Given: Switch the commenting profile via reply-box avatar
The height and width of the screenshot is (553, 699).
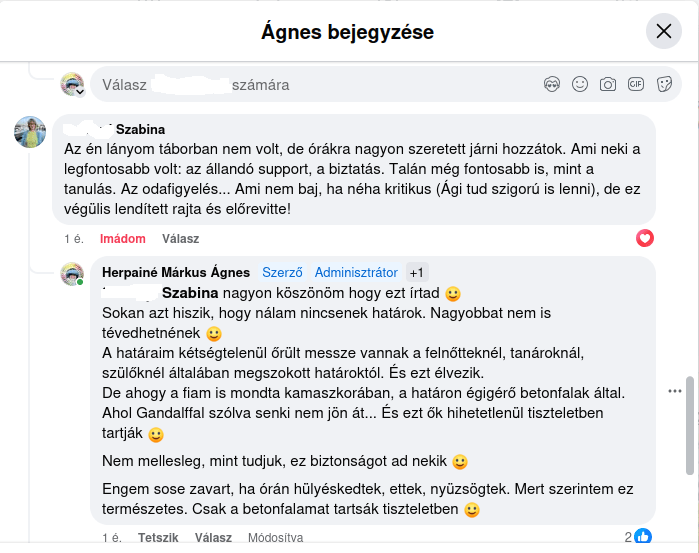Looking at the screenshot, I should (x=72, y=85).
